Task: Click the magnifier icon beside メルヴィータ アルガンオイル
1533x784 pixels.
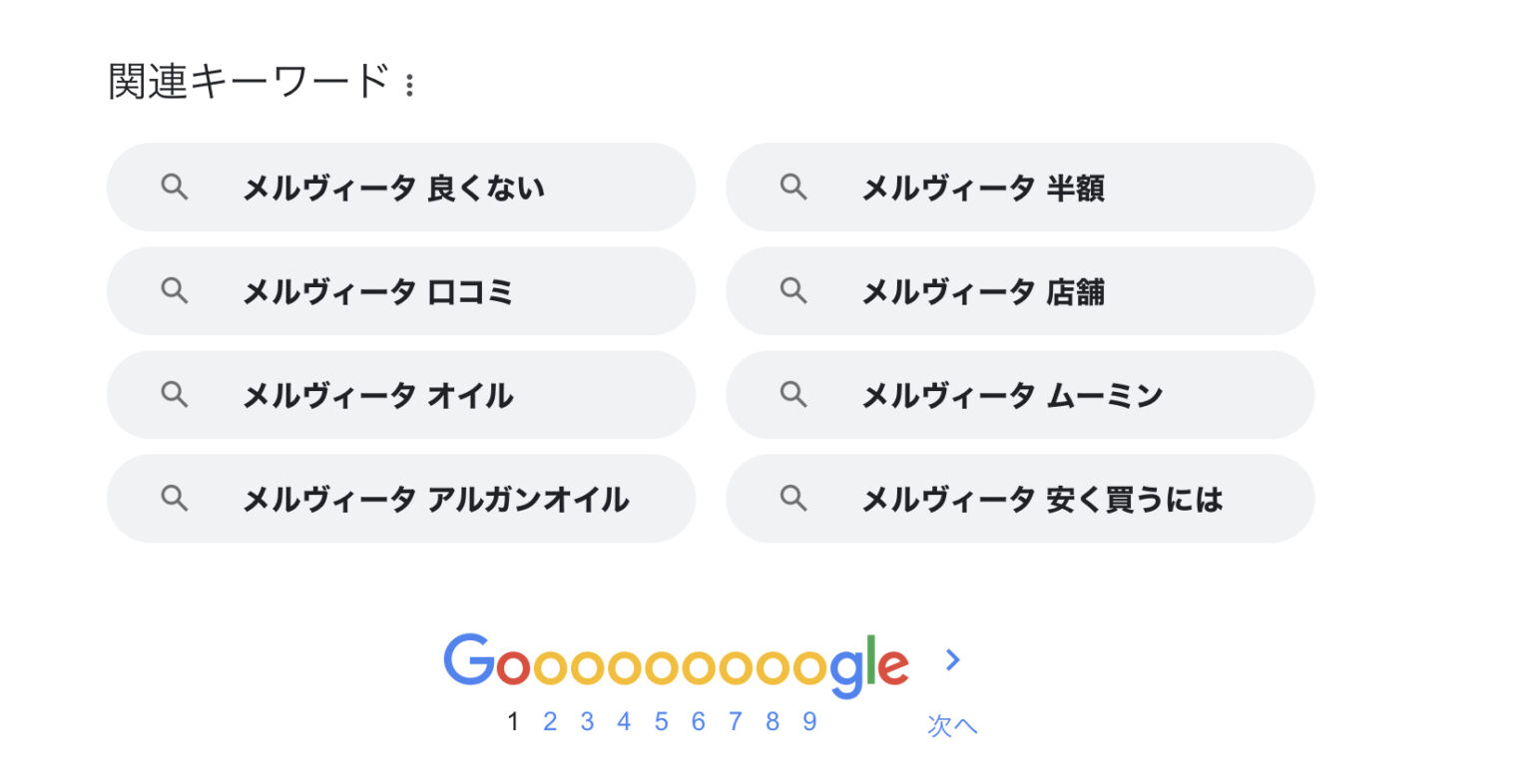Action: click(175, 499)
